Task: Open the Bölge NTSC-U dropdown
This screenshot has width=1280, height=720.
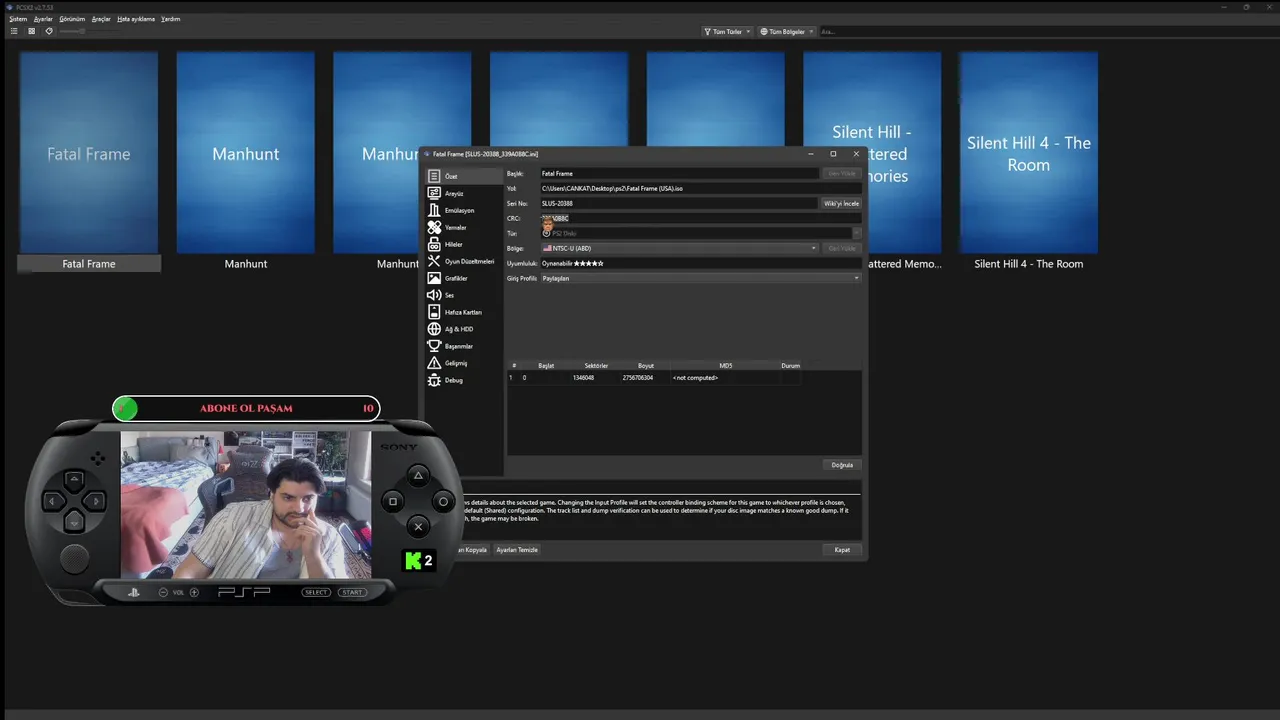Action: (679, 248)
